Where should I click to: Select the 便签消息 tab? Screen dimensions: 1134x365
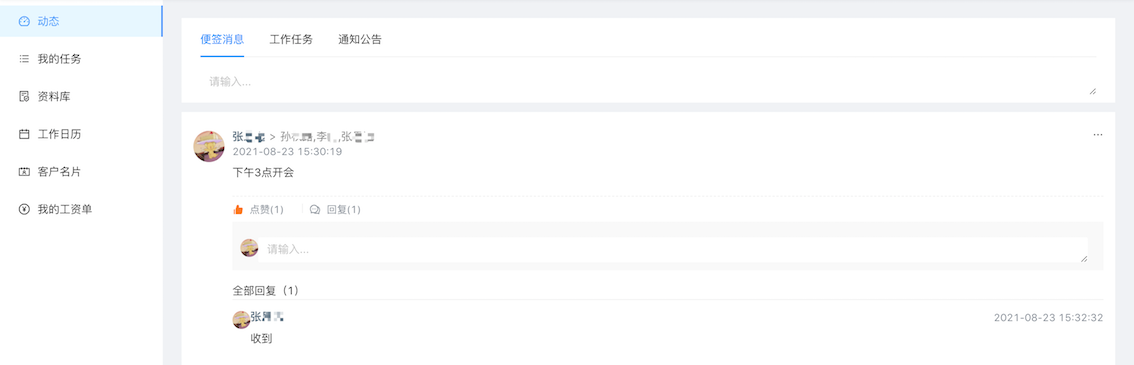(x=222, y=40)
